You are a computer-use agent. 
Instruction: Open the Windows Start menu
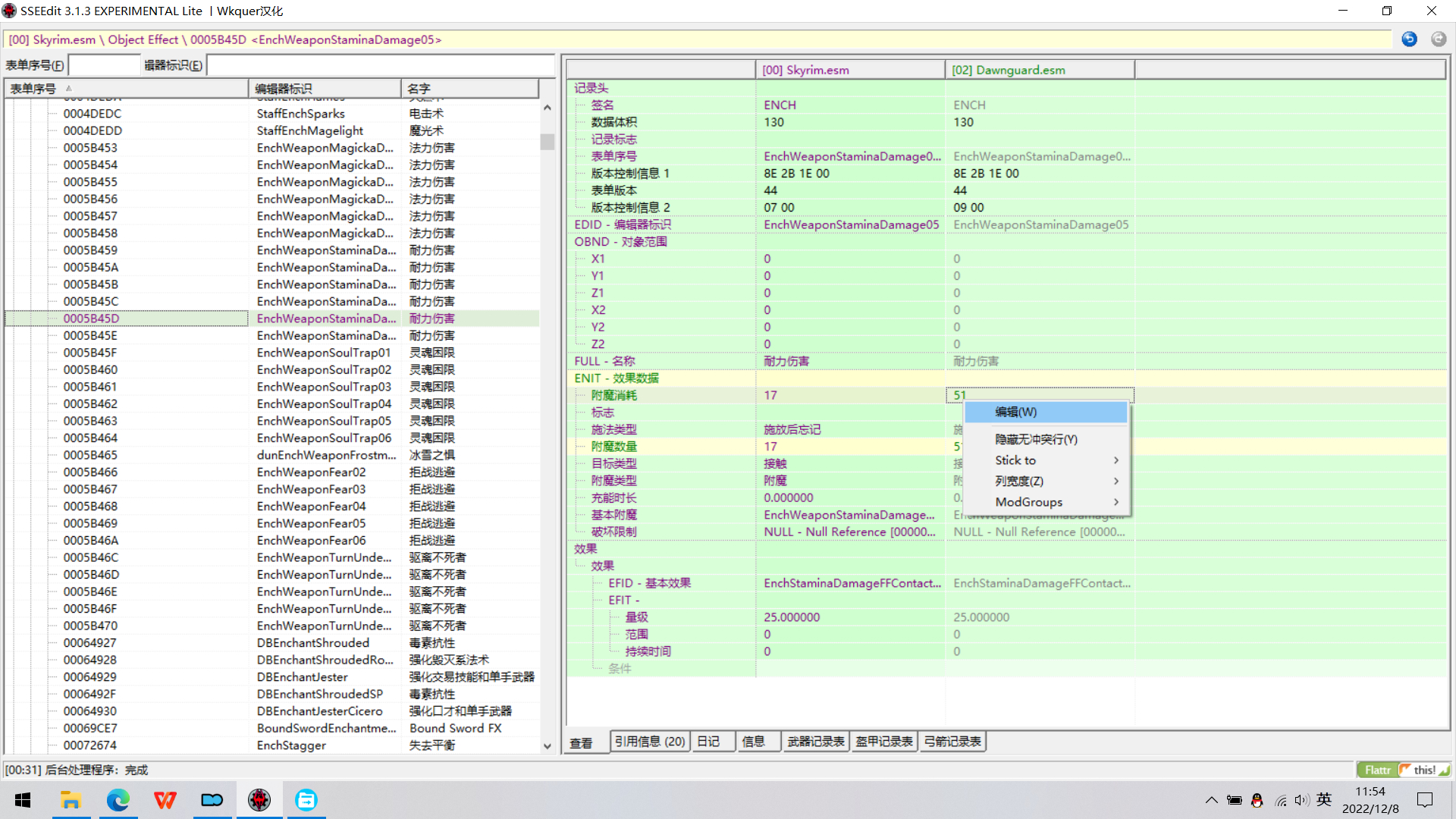(23, 800)
